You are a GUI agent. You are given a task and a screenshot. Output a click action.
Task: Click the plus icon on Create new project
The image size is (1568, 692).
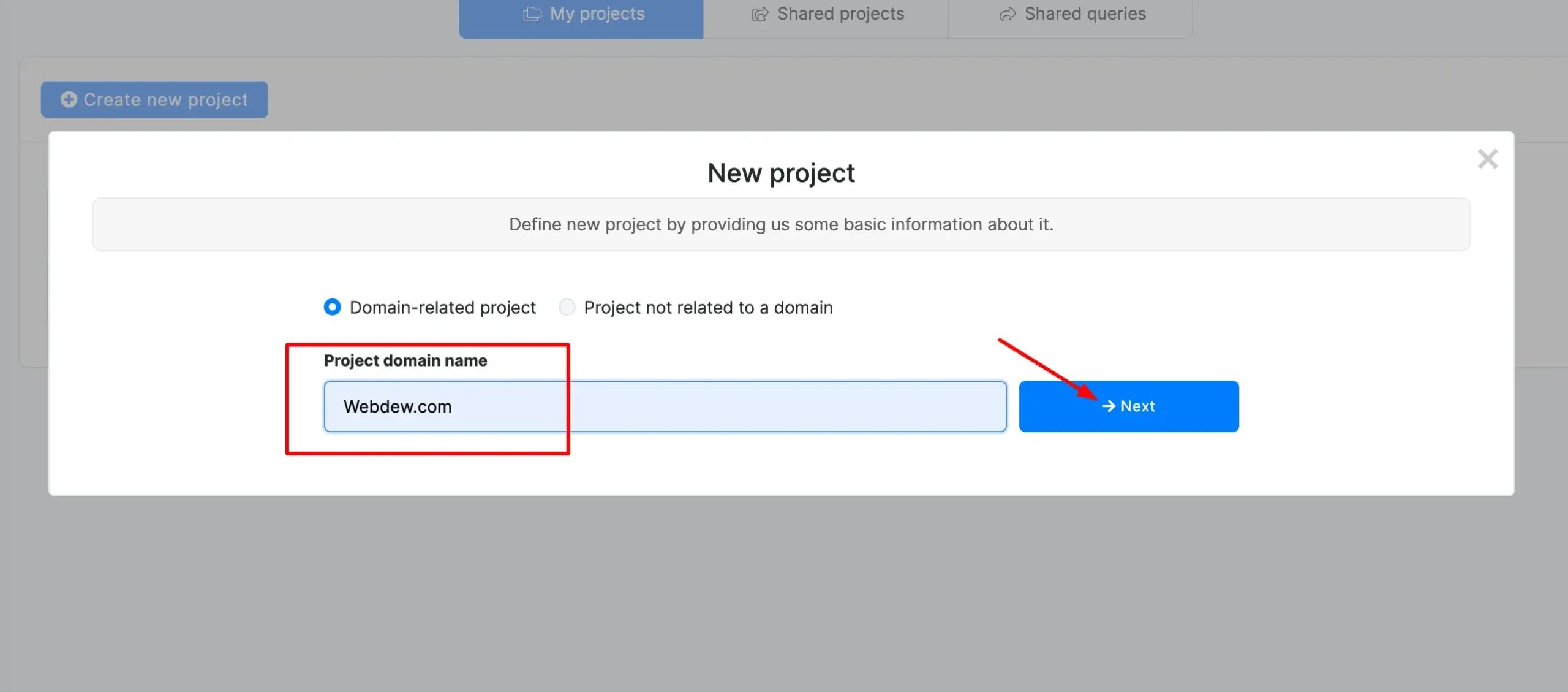69,99
